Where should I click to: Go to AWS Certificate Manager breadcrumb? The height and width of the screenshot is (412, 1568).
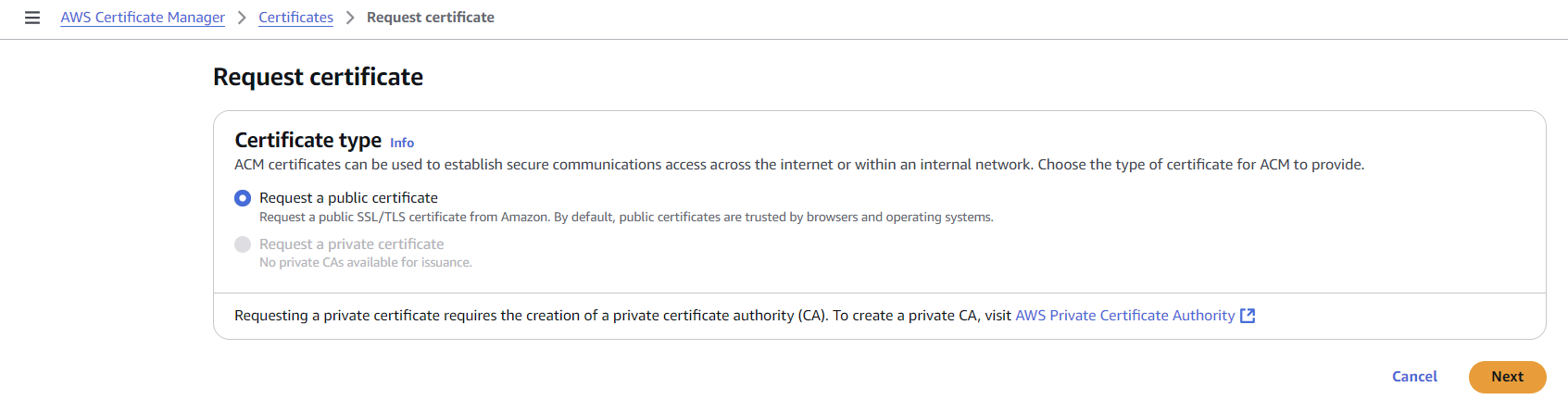(143, 18)
